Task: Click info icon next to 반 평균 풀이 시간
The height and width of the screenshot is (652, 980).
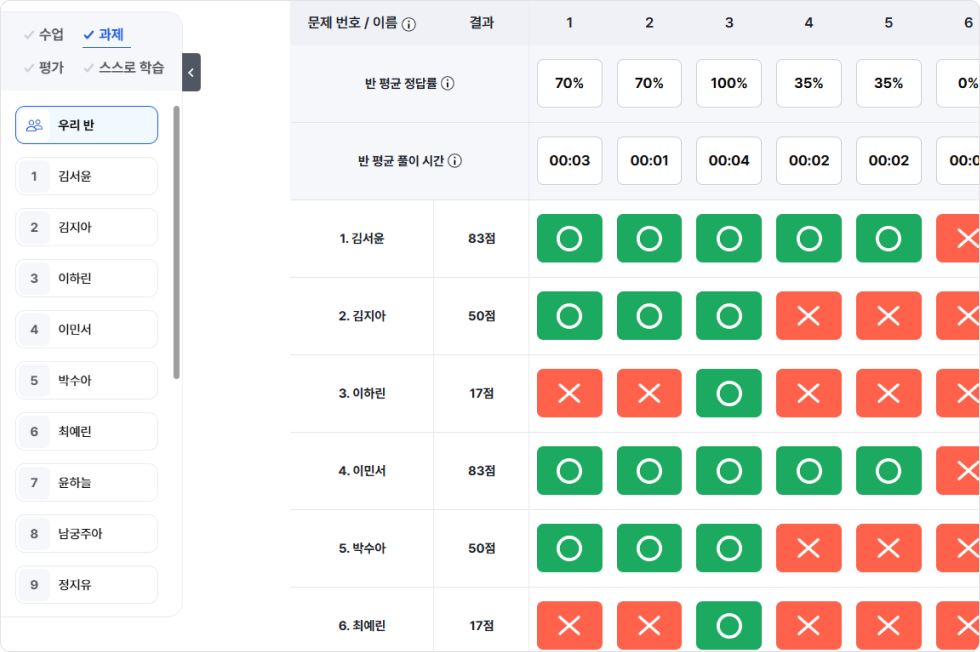Action: (455, 161)
